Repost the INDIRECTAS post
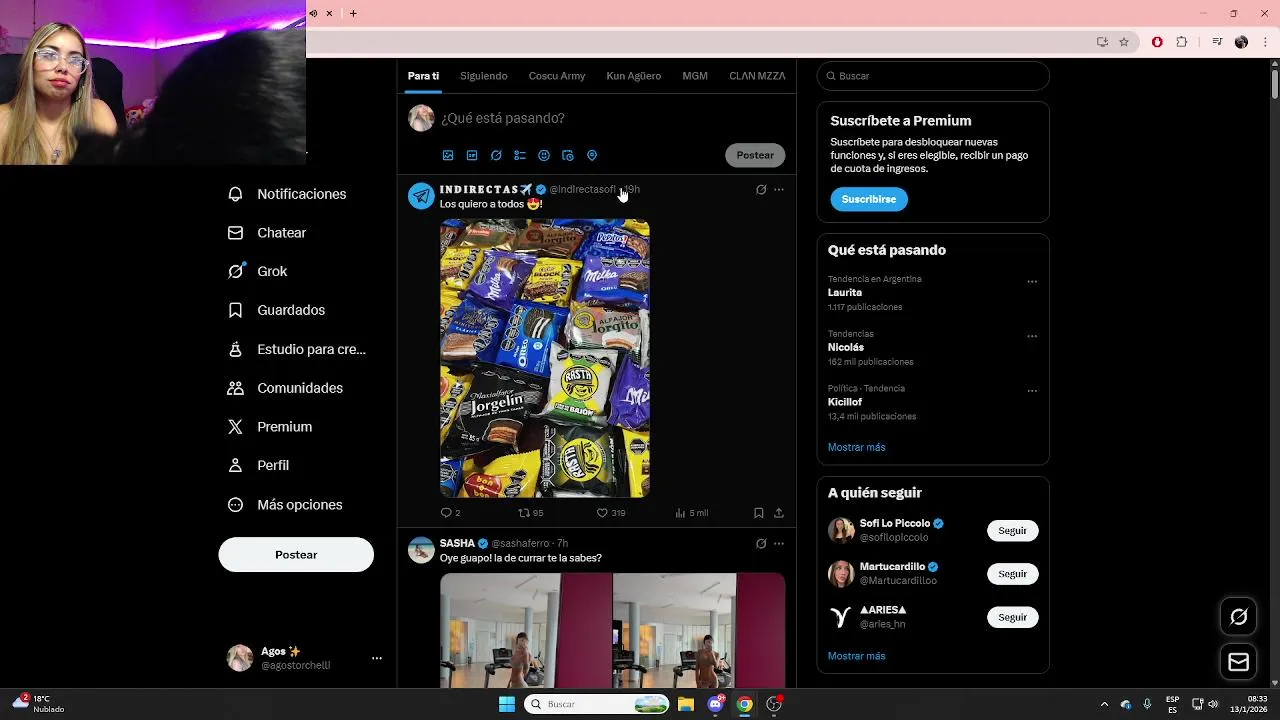Image resolution: width=1280 pixels, height=720 pixels. pos(530,513)
